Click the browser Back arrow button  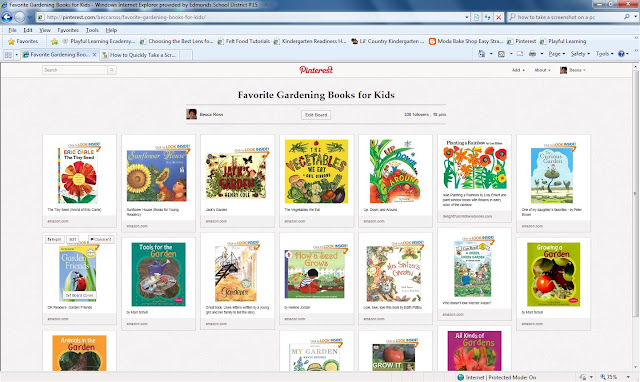pyautogui.click(x=7, y=17)
